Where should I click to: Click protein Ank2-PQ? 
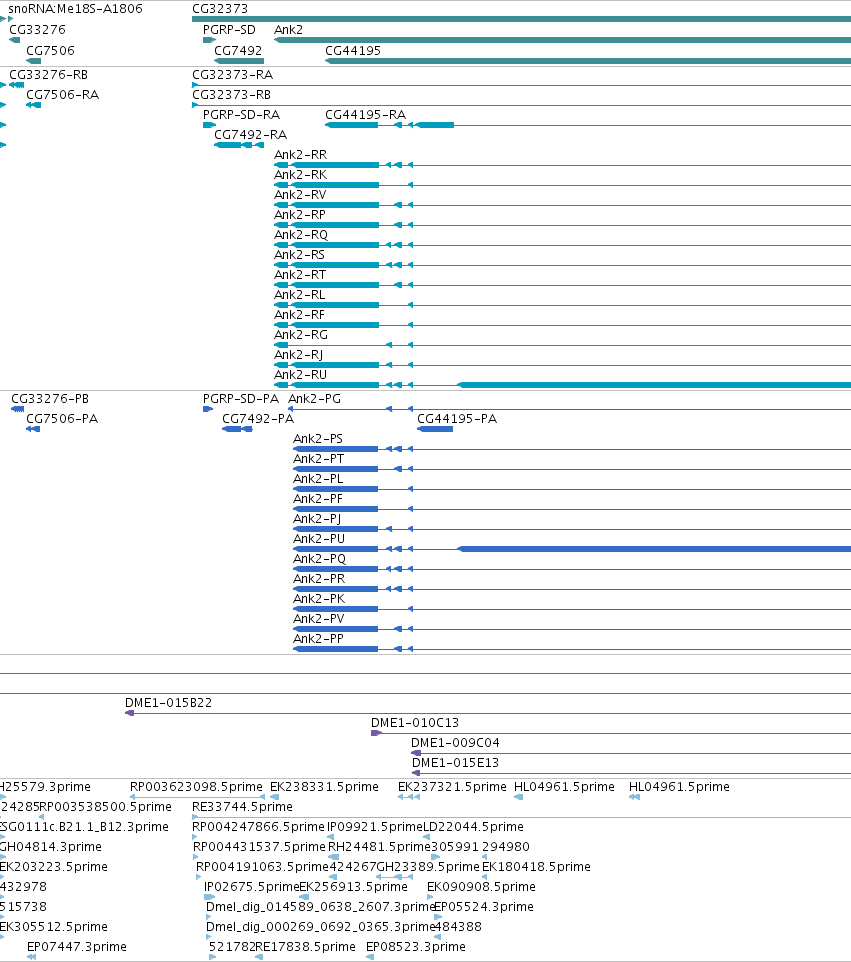320,559
